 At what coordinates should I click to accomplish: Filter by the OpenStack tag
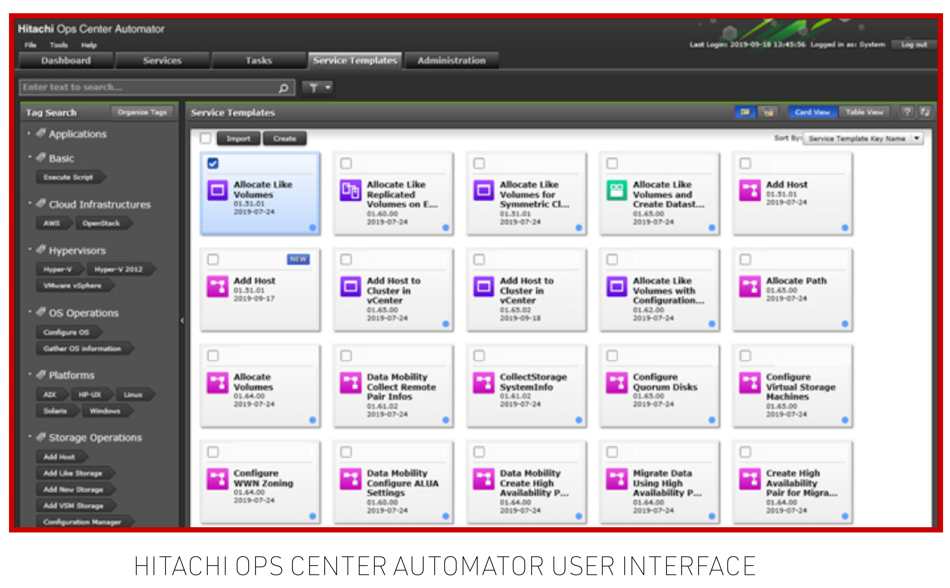click(101, 223)
